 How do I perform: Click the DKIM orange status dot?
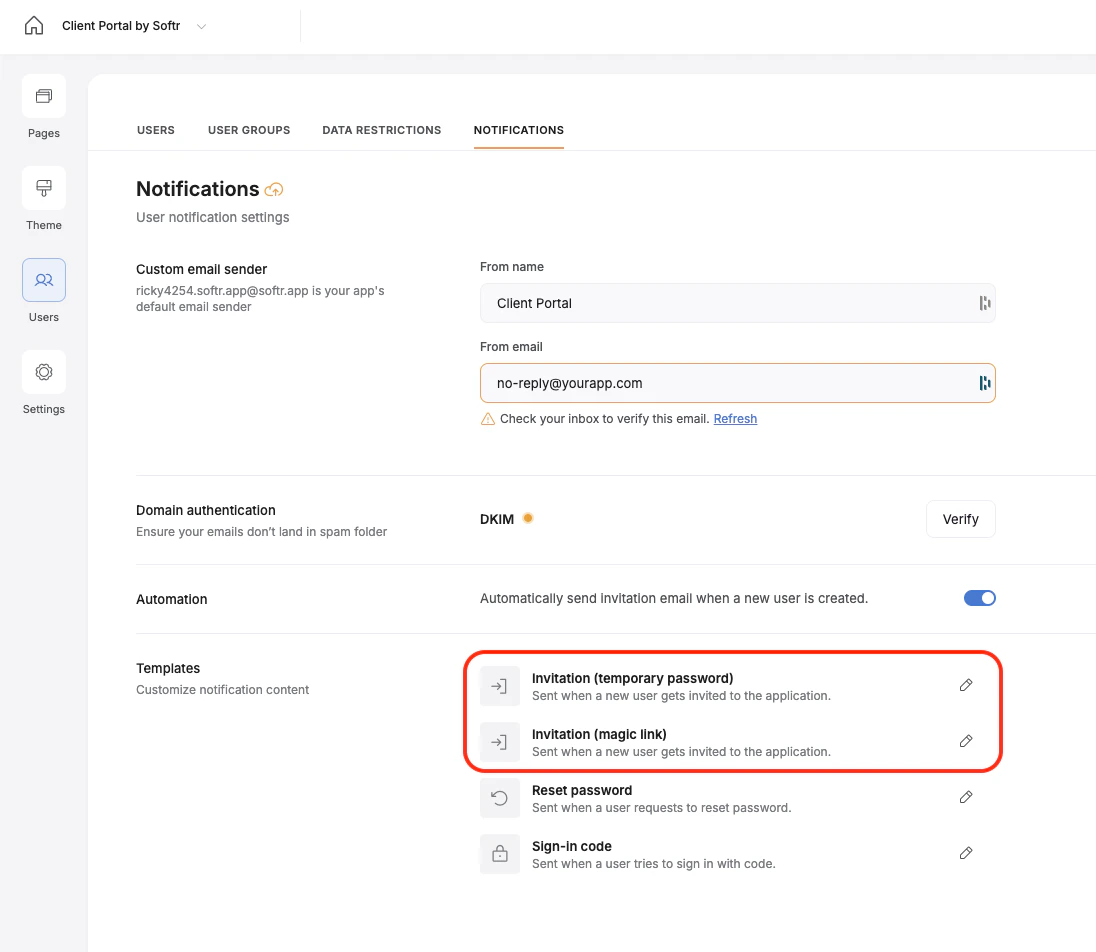[x=528, y=518]
